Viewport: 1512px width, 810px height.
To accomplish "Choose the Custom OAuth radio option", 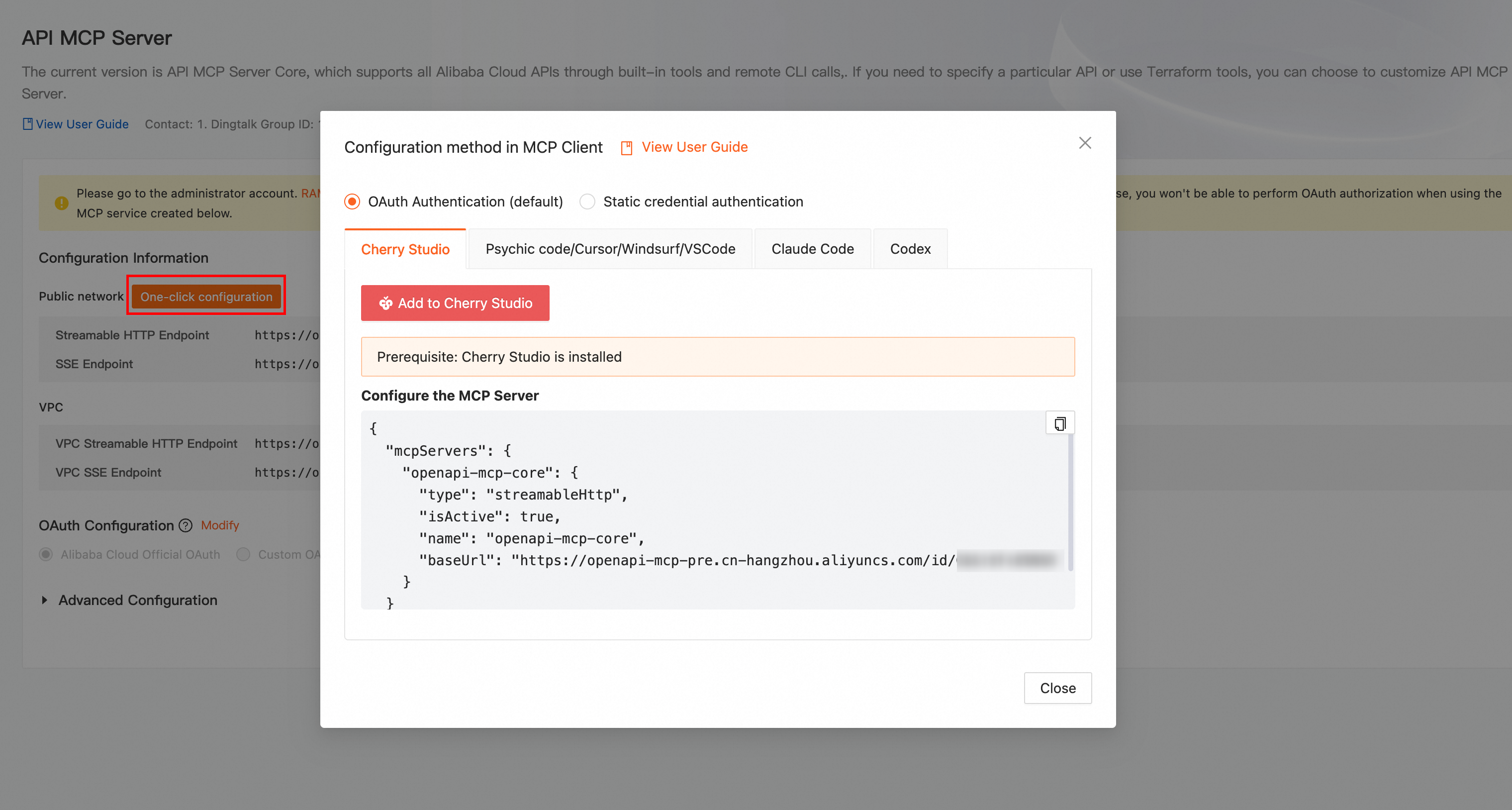I will [x=243, y=554].
